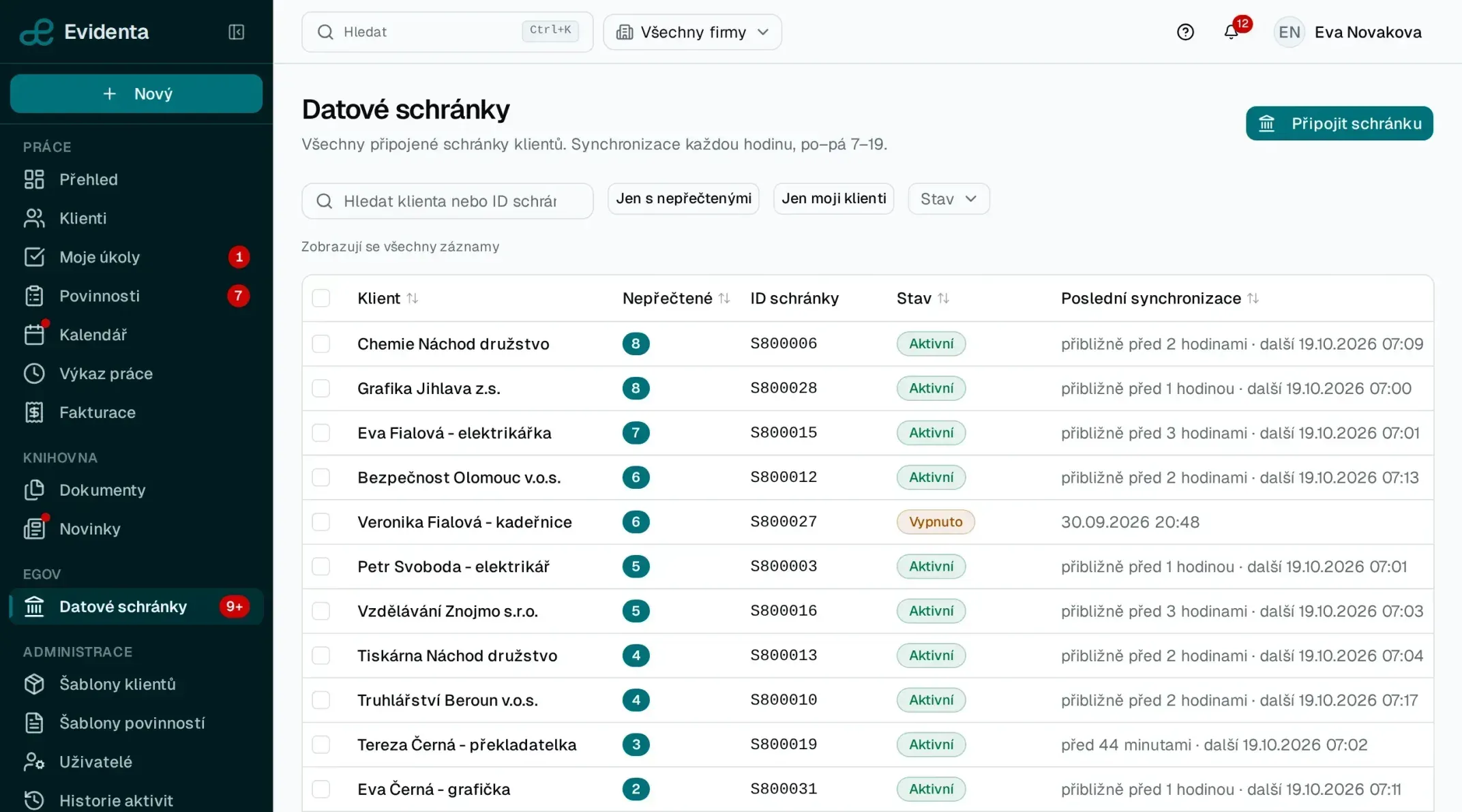Click the Přehled dashboard icon
The height and width of the screenshot is (812, 1462).
click(x=34, y=179)
